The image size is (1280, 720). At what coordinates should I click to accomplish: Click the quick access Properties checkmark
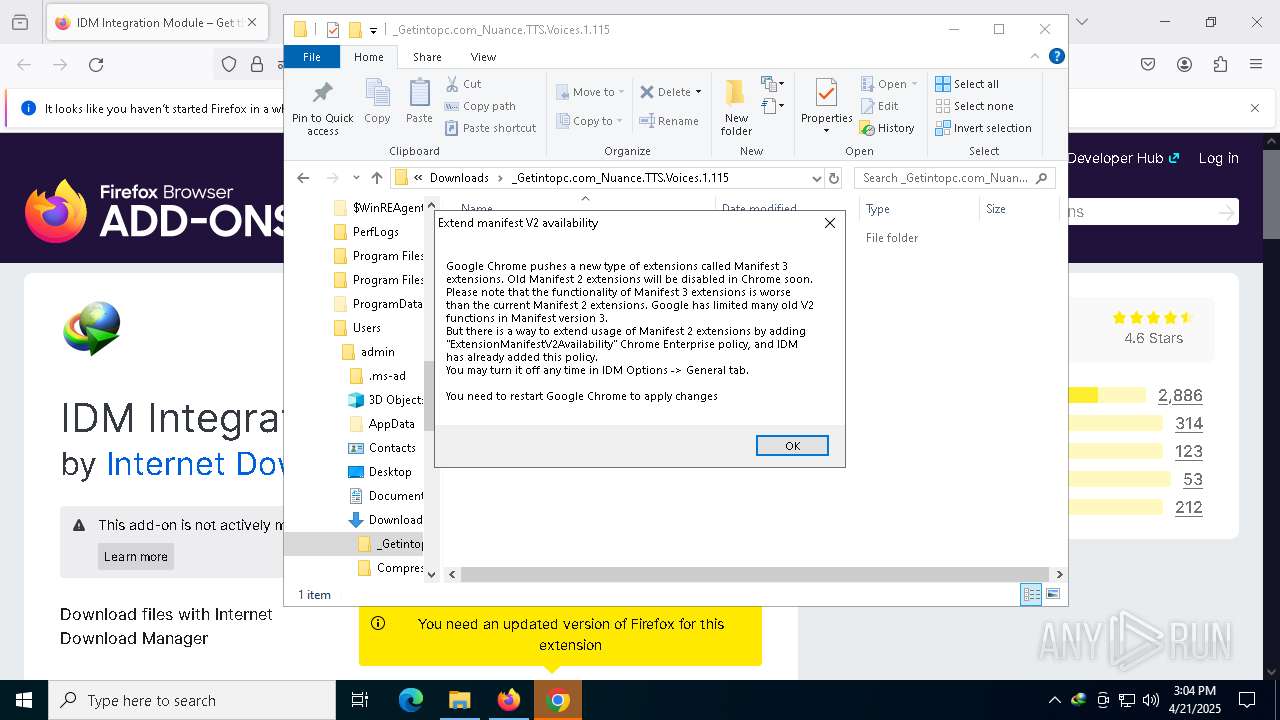pyautogui.click(x=333, y=30)
